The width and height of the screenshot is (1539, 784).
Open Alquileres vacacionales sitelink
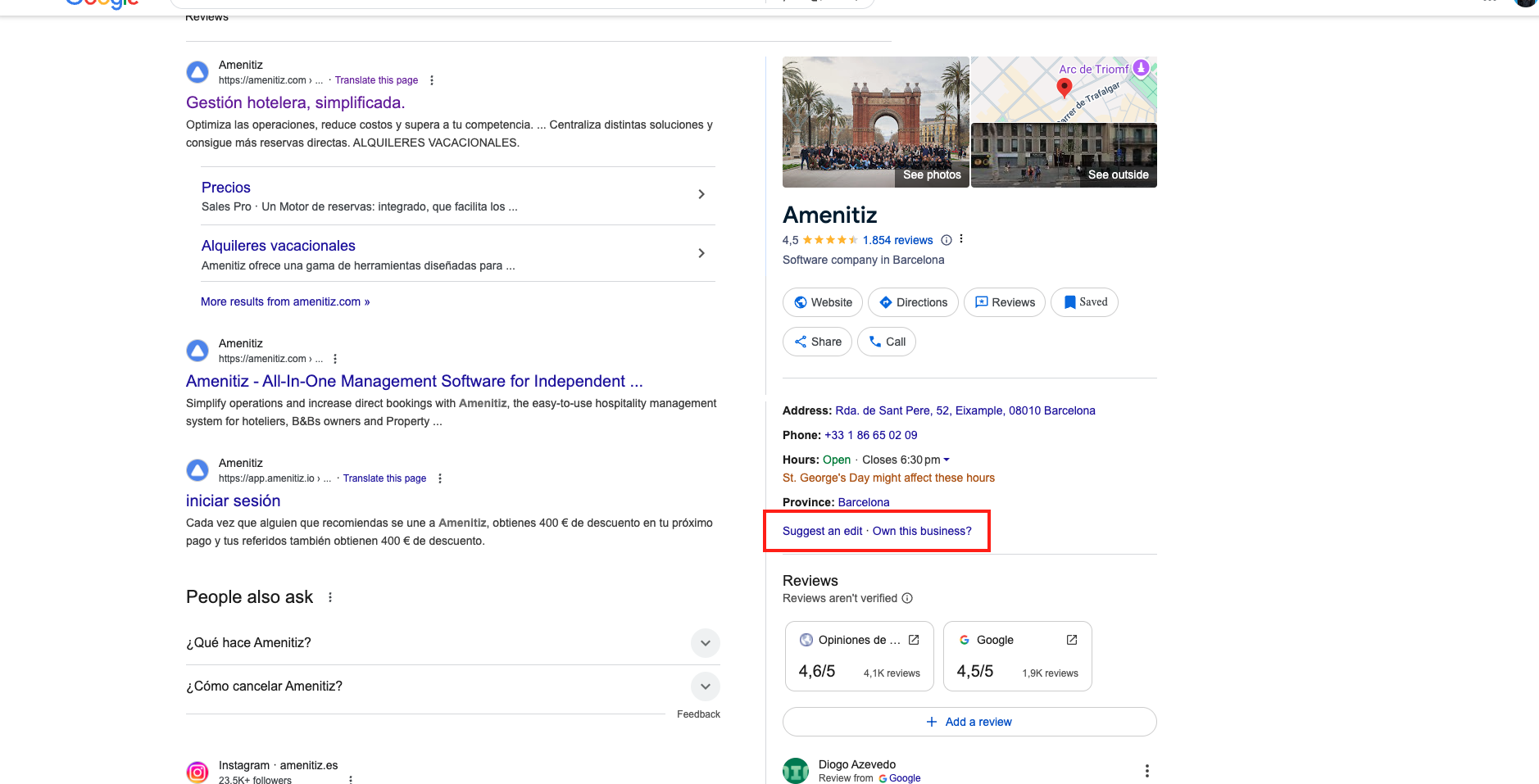coord(279,246)
